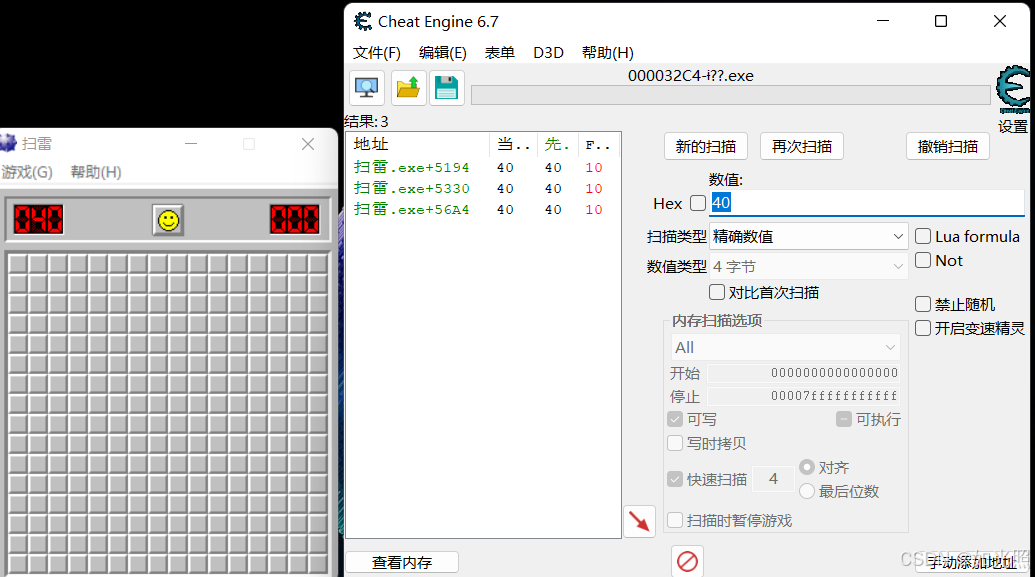1035x577 pixels.
Task: Open the 扫描类型 dropdown
Action: click(809, 236)
